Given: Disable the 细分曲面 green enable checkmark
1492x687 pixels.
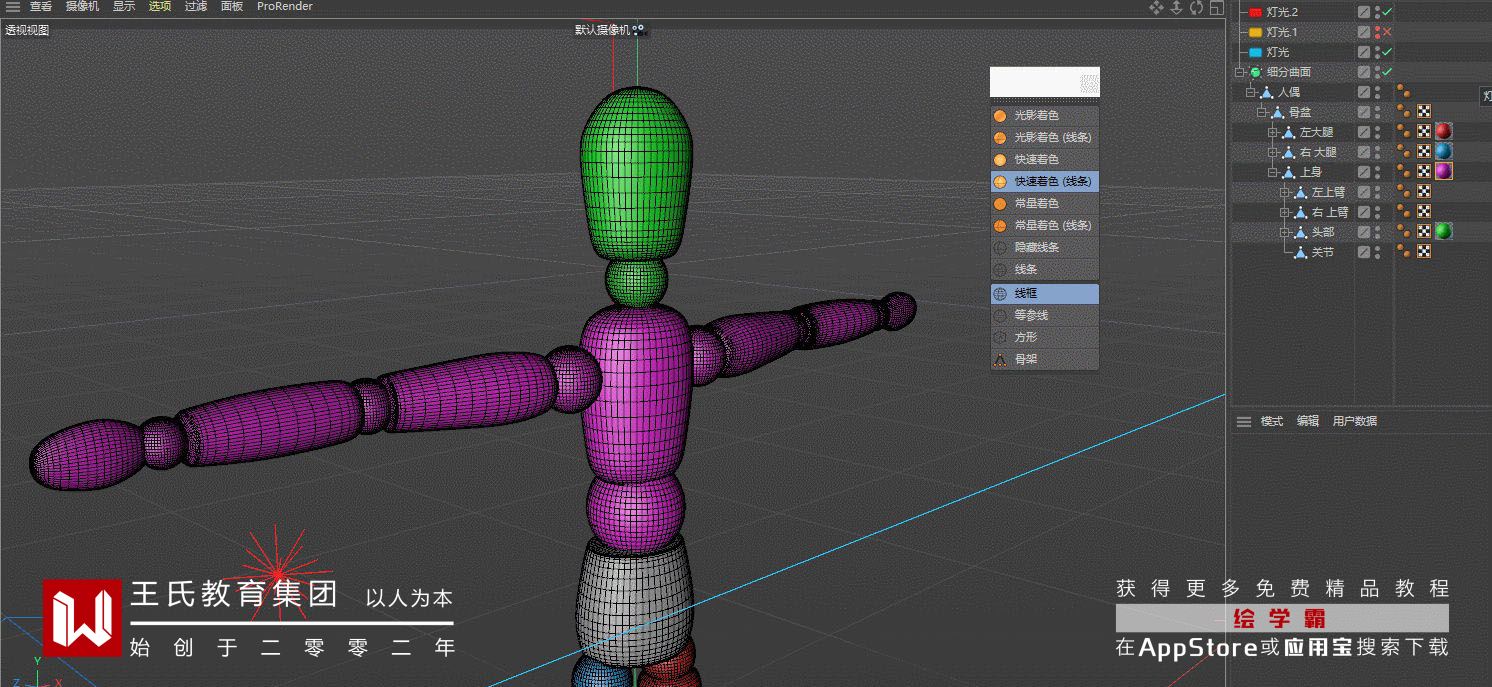Looking at the screenshot, I should 1387,72.
